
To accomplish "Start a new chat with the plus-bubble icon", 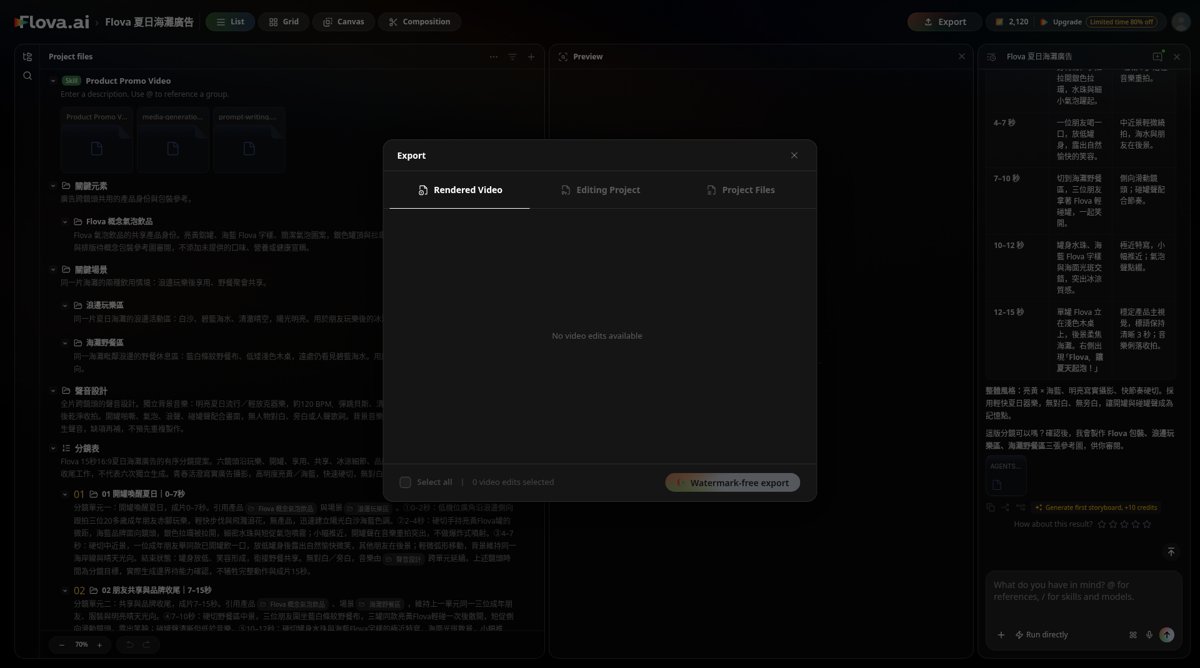I will coord(1158,57).
